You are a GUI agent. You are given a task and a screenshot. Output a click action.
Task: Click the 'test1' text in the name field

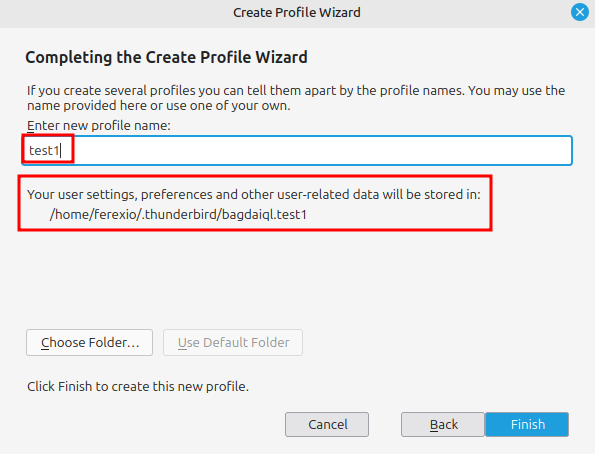click(44, 151)
